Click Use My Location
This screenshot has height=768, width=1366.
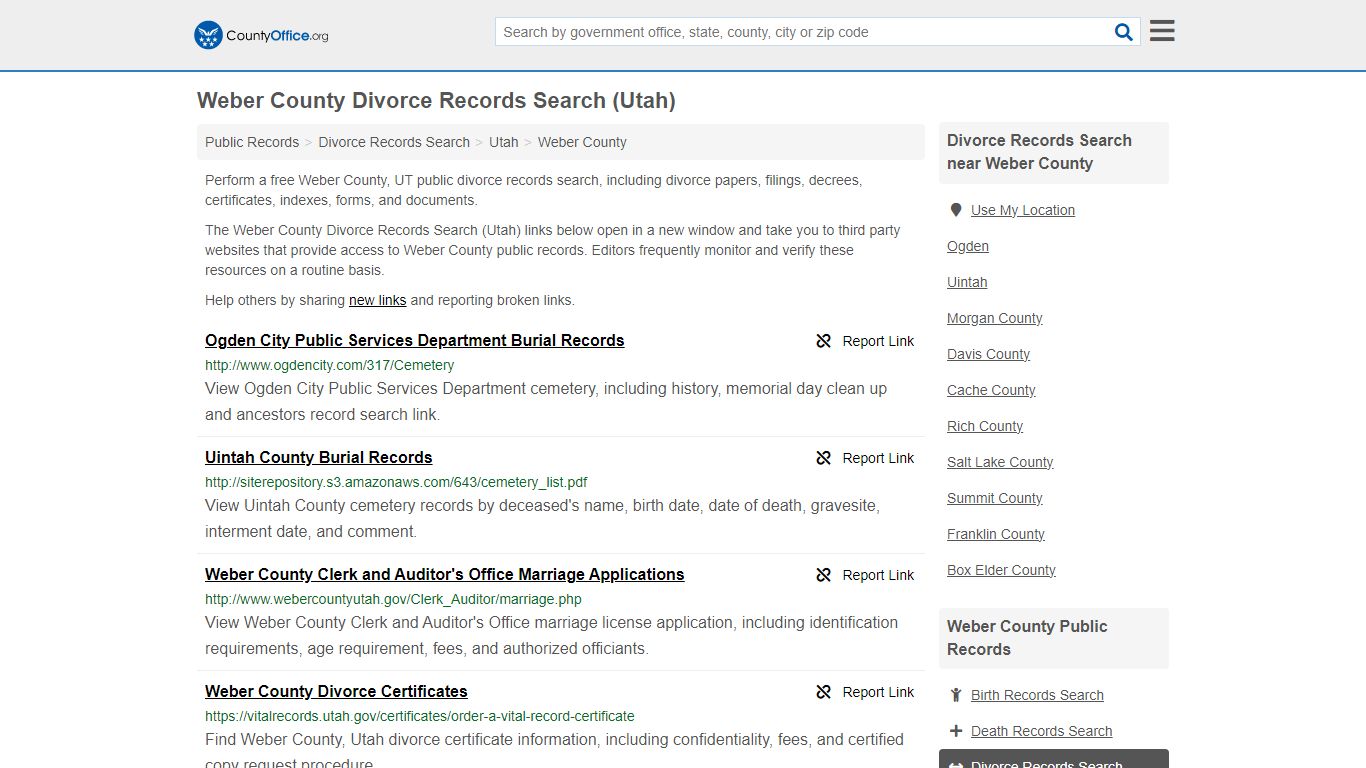pos(1022,210)
